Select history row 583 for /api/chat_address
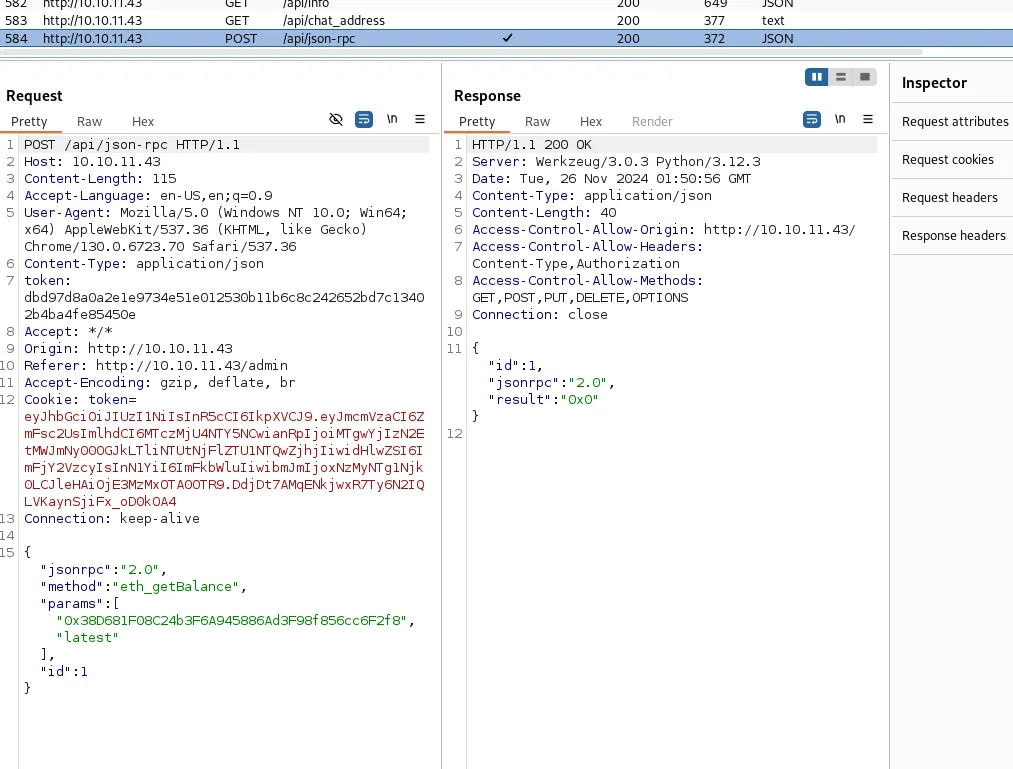Screen dimensions: 1013x769 pyautogui.click(x=506, y=21)
